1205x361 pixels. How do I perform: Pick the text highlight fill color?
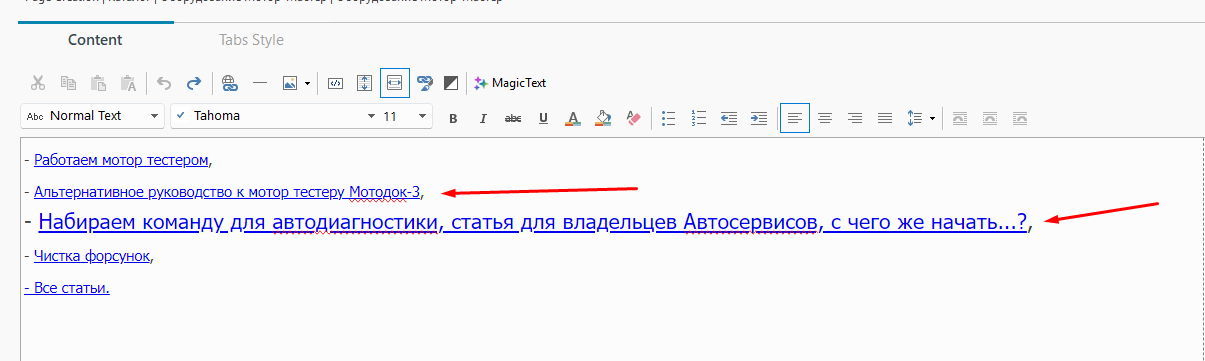[x=603, y=118]
